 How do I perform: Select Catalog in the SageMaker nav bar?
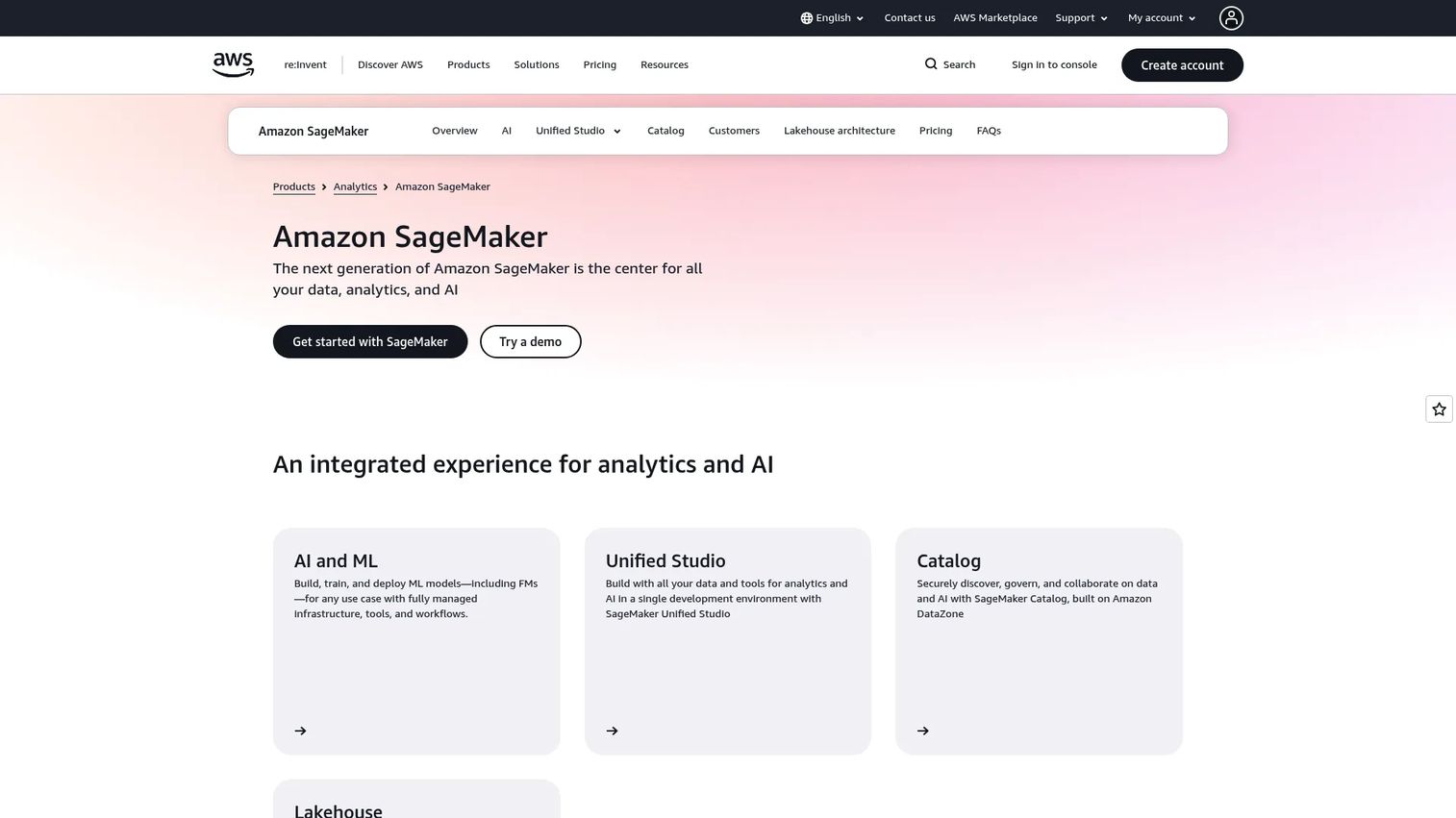pos(665,131)
